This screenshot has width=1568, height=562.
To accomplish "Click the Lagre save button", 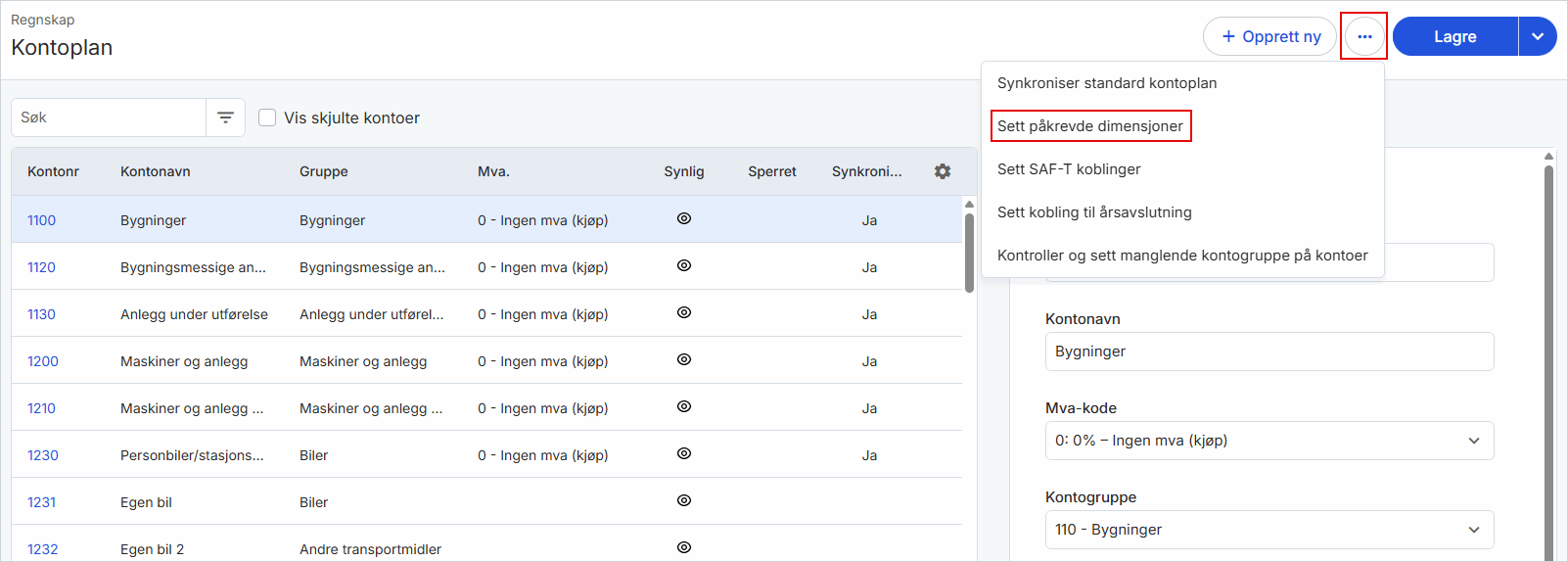I will [1454, 36].
